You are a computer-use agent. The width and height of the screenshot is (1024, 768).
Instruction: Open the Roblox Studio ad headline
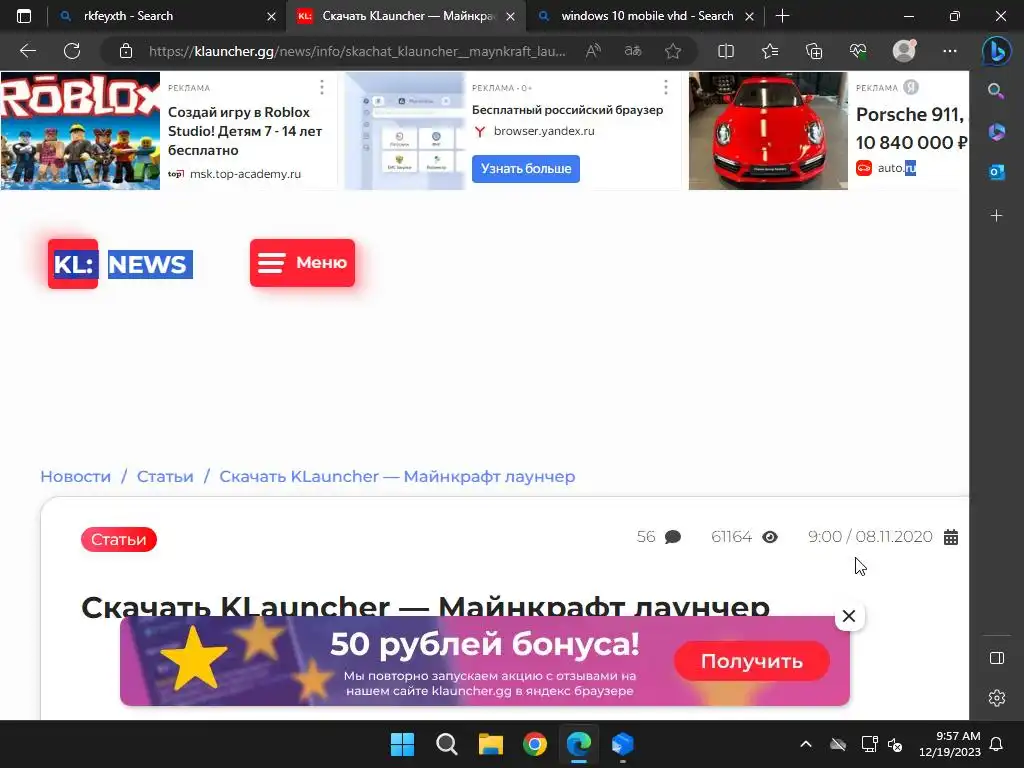tap(245, 131)
